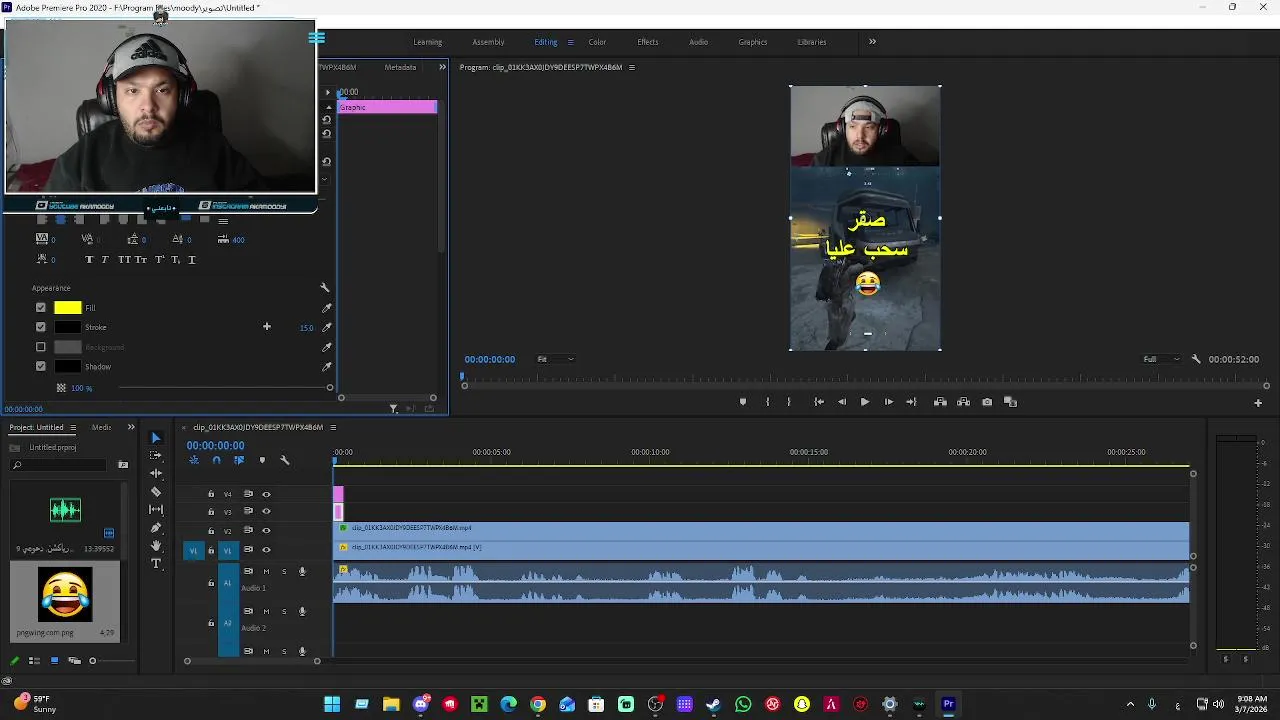Expand Project panel overflow chevron
Screen dimensions: 1280x720
tap(131, 427)
